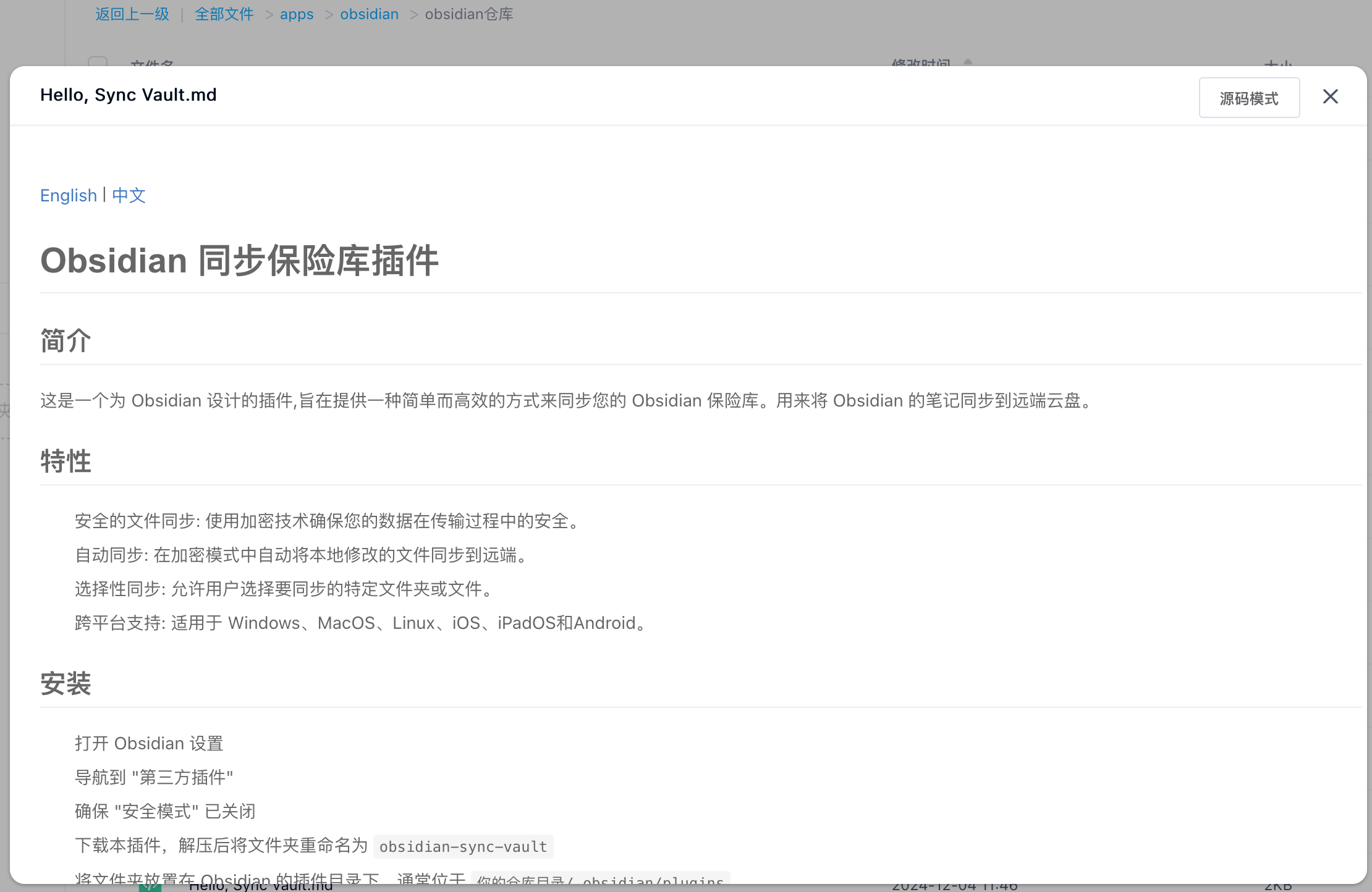
Task: Navigate to apps folder breadcrumb
Action: pos(297,14)
